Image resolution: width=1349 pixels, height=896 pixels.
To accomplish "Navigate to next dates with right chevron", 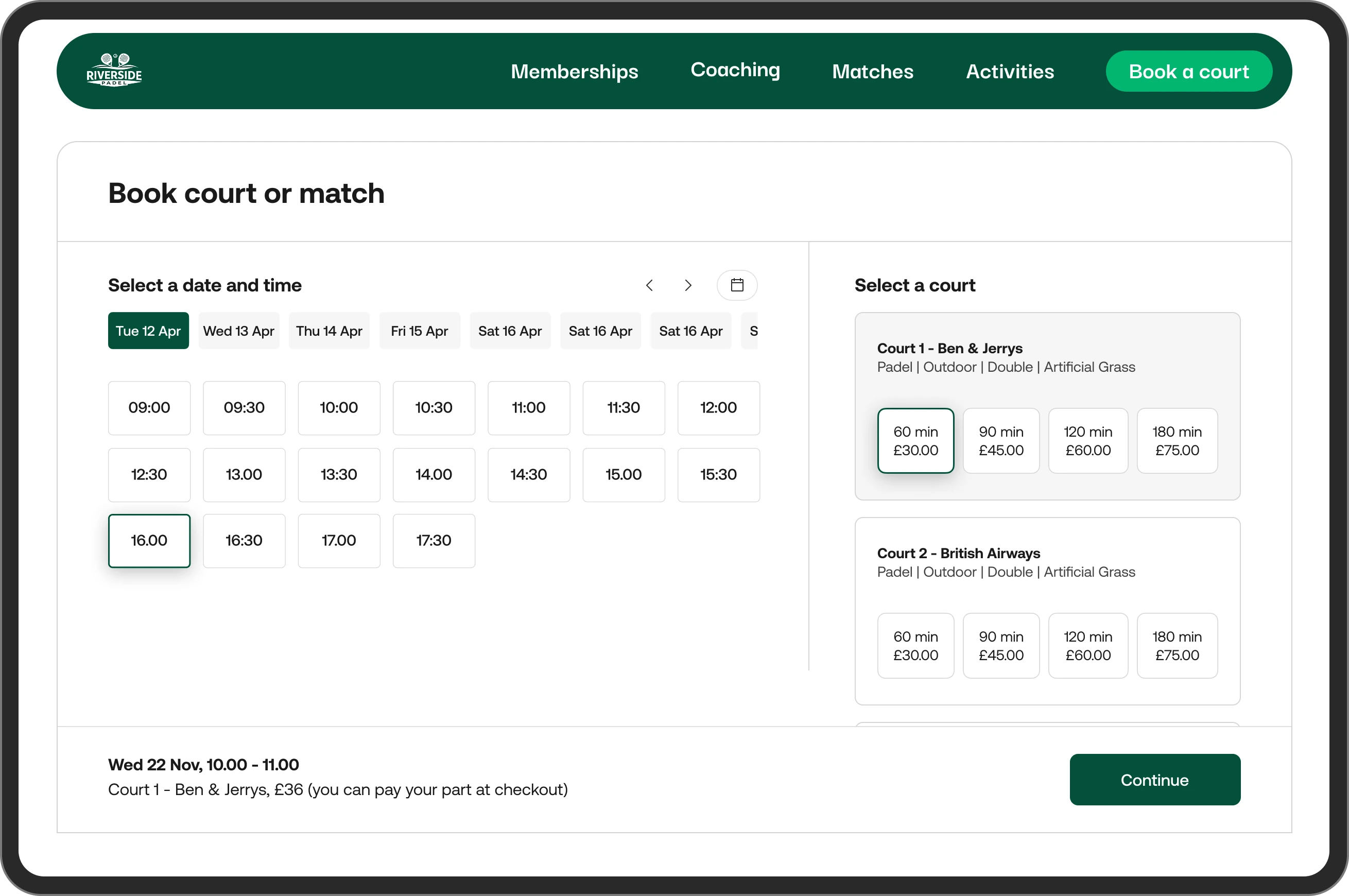I will pyautogui.click(x=688, y=285).
